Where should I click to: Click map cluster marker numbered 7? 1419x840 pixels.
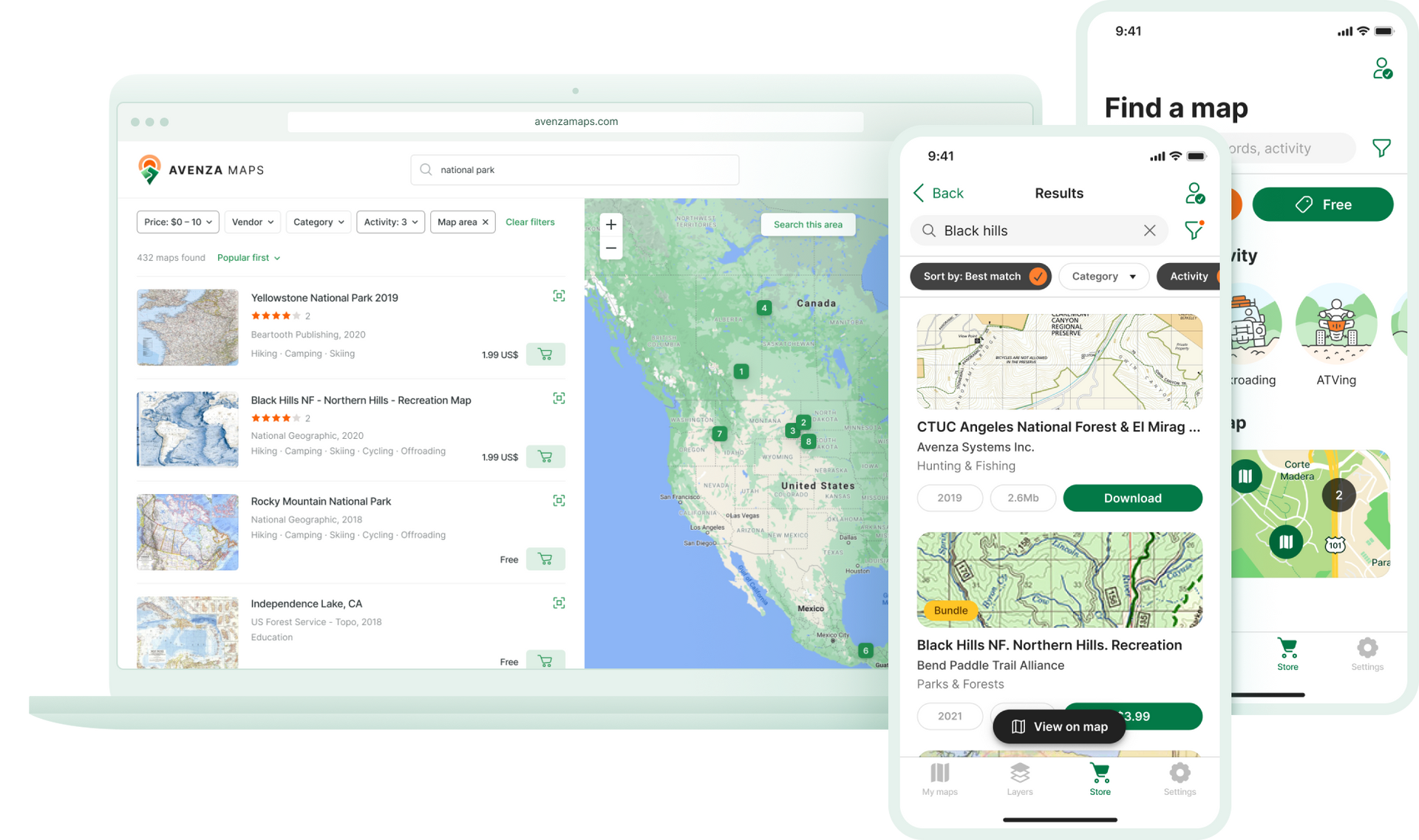[x=719, y=434]
